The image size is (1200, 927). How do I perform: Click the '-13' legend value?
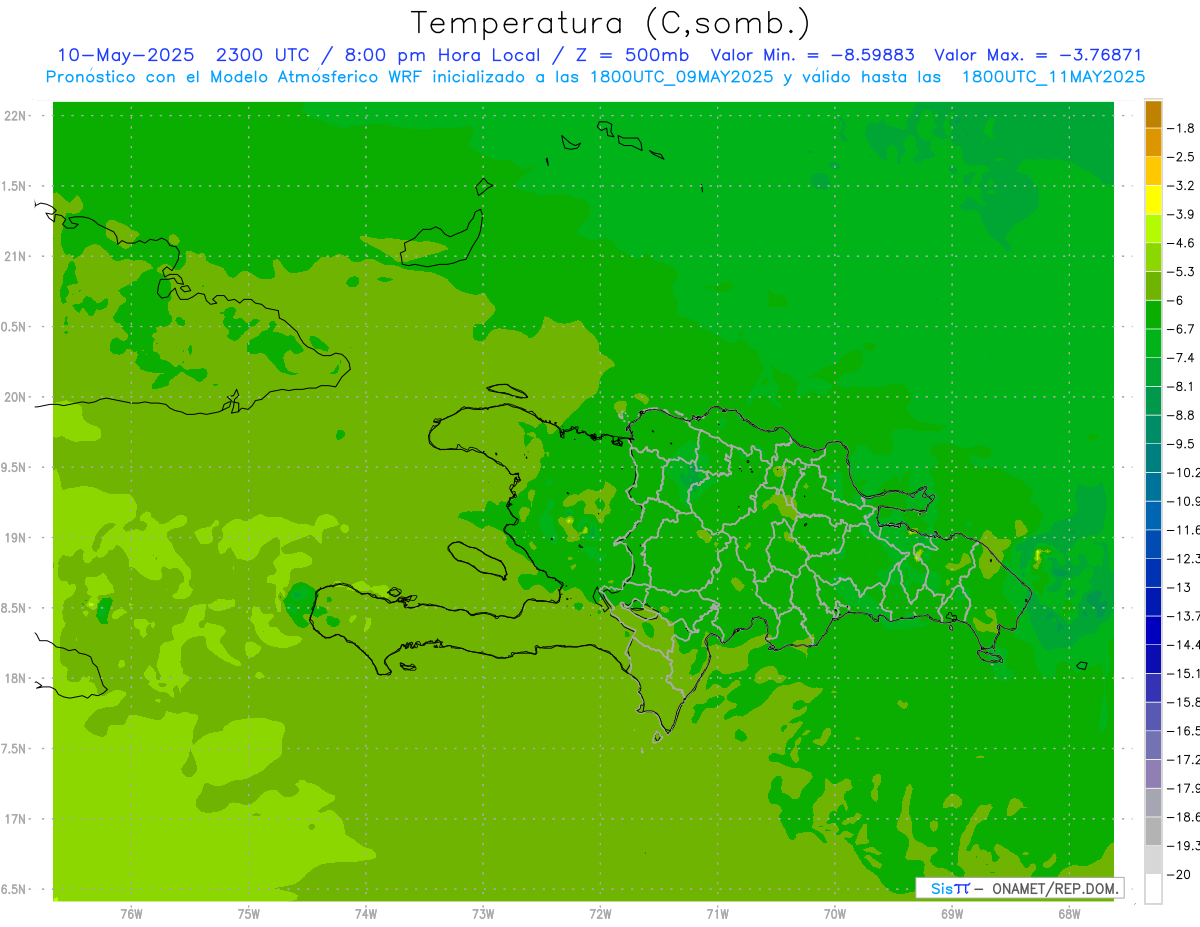pyautogui.click(x=1180, y=587)
